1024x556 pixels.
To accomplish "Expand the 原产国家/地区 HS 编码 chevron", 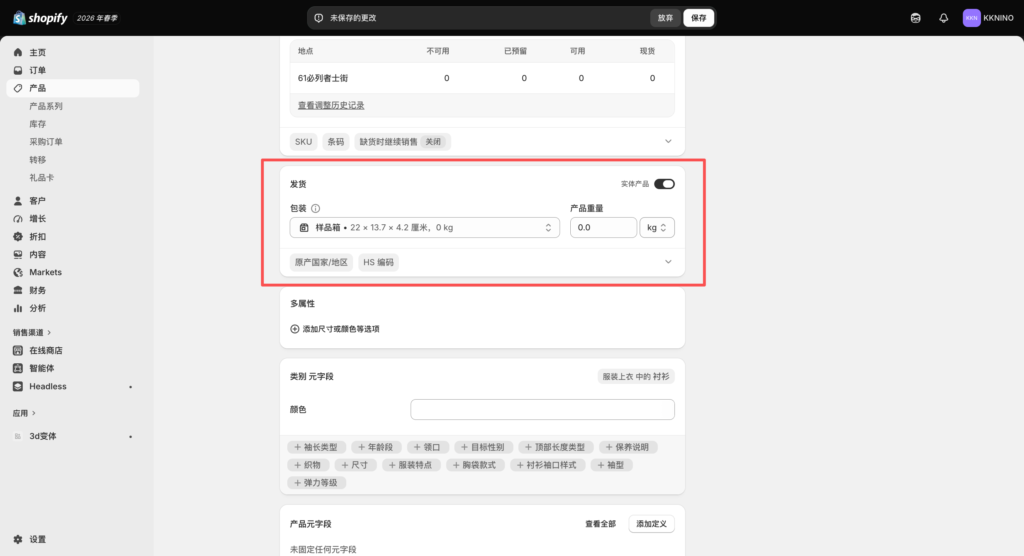I will (668, 262).
